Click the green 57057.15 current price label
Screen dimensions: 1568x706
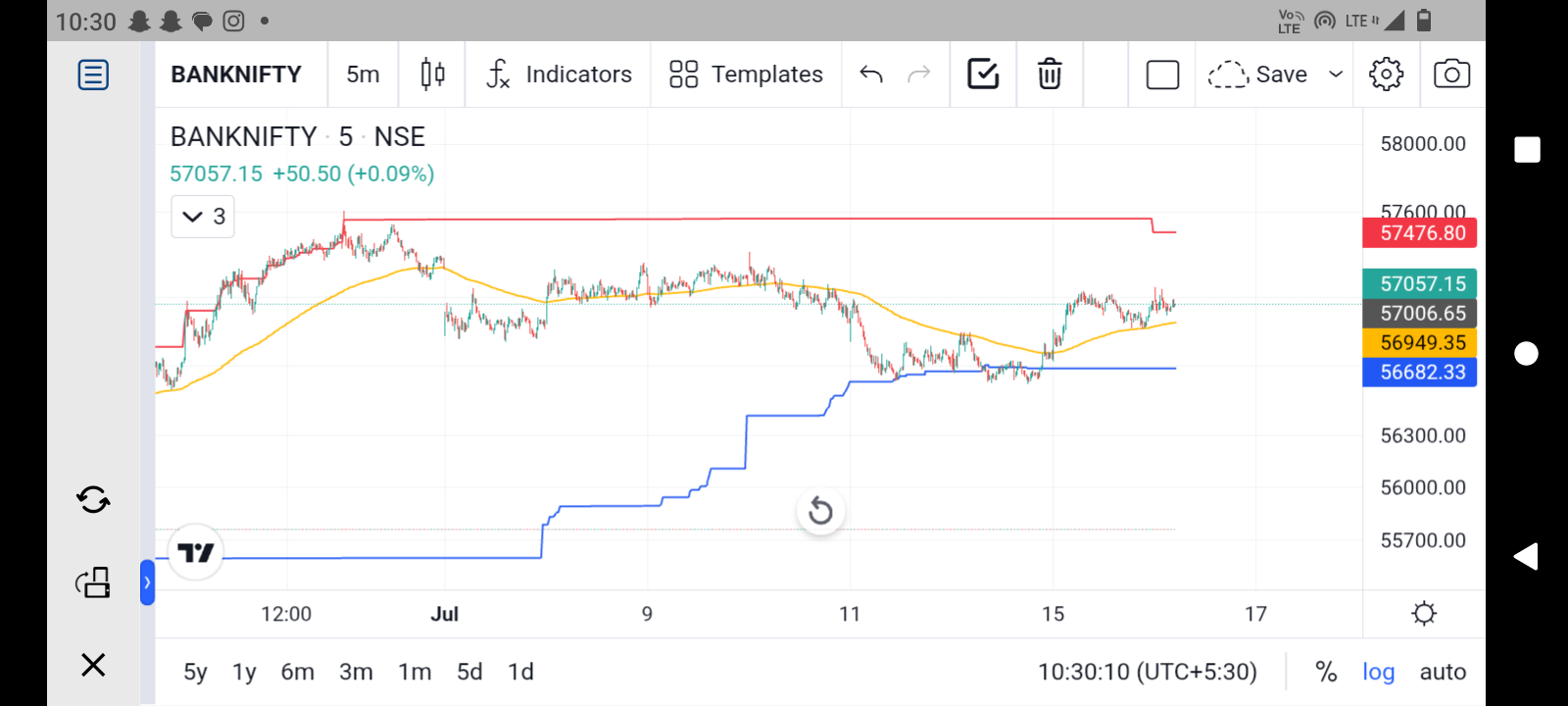(x=1420, y=283)
